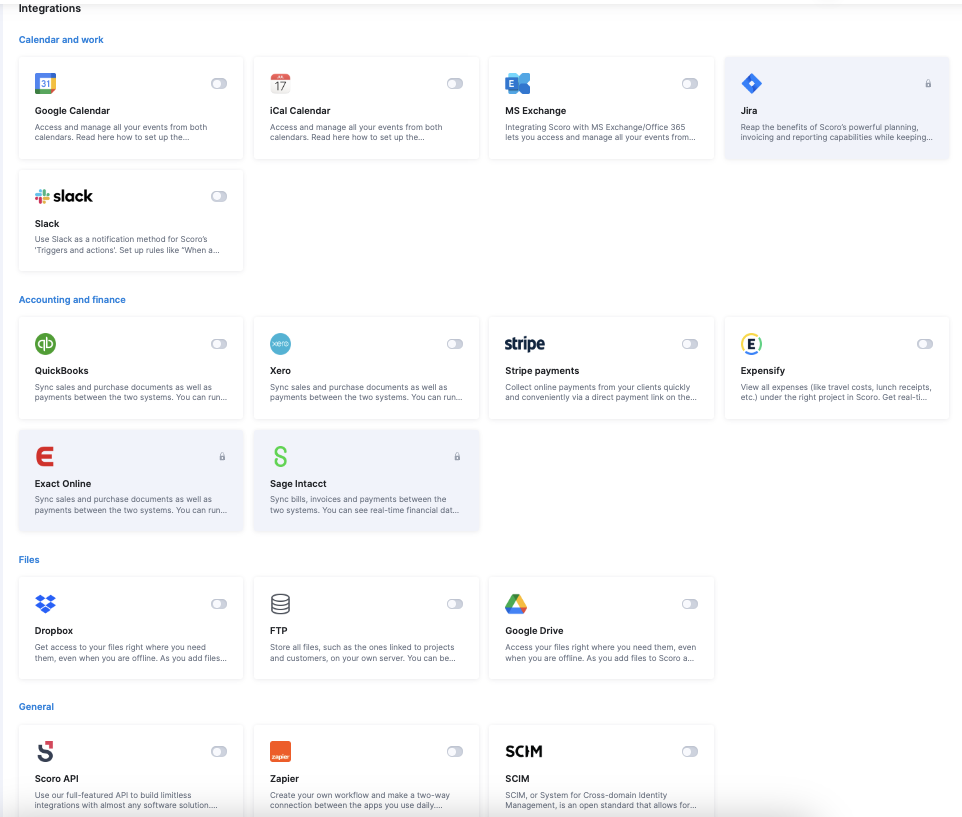Click the QuickBooks green logo
This screenshot has width=962, height=817.
coord(45,343)
